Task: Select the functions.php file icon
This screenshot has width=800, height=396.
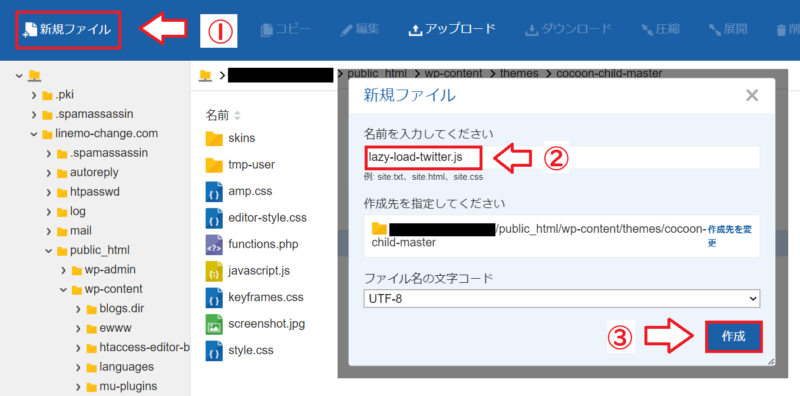Action: pos(214,244)
